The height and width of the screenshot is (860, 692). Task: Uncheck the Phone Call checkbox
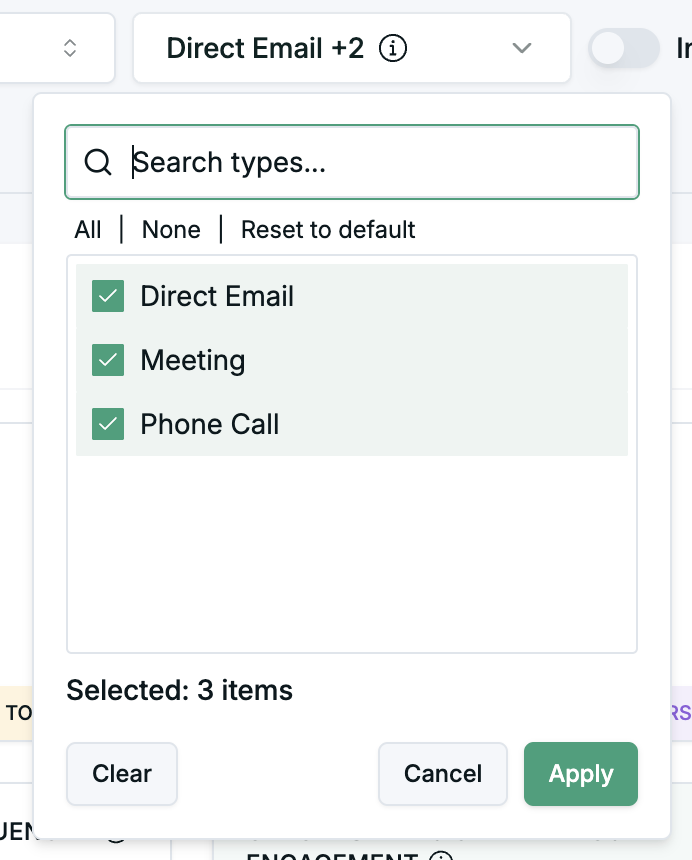(x=108, y=425)
